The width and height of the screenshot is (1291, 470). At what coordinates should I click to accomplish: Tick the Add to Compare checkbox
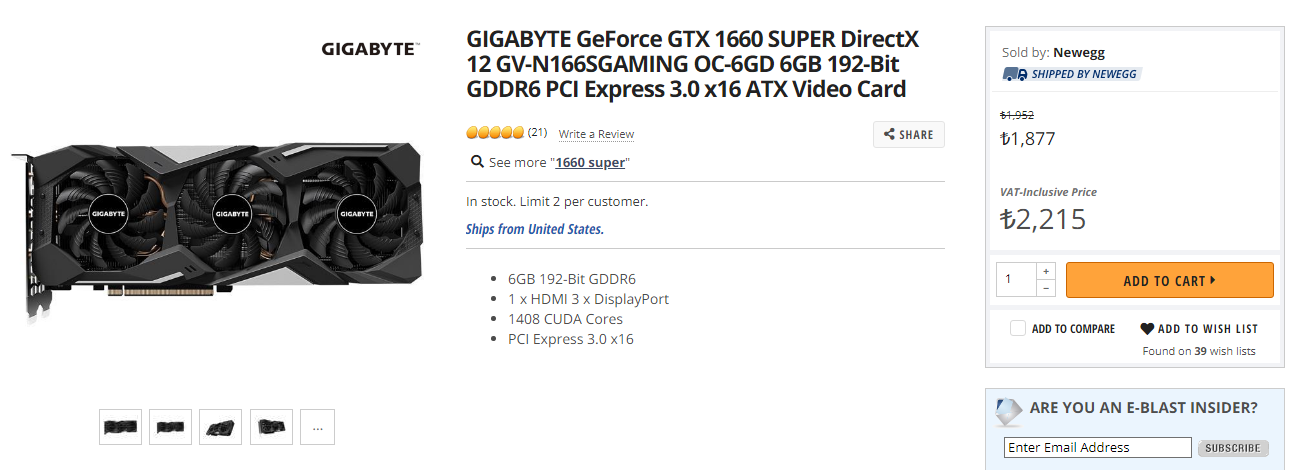click(1018, 328)
